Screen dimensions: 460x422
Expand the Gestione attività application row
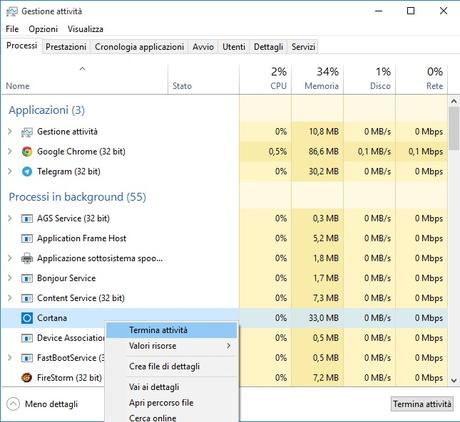pos(10,132)
